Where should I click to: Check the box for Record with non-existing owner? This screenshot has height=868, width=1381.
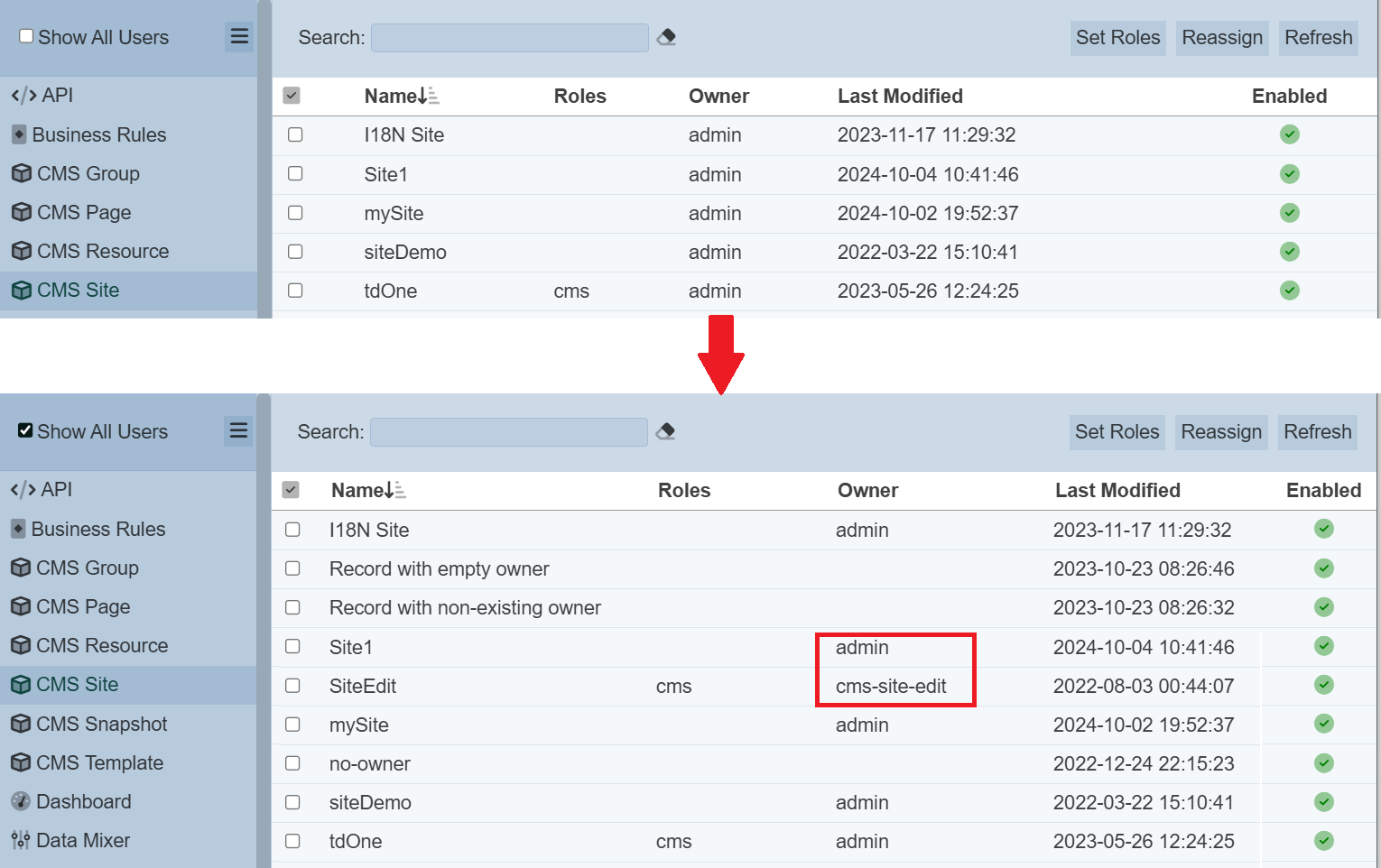292,607
